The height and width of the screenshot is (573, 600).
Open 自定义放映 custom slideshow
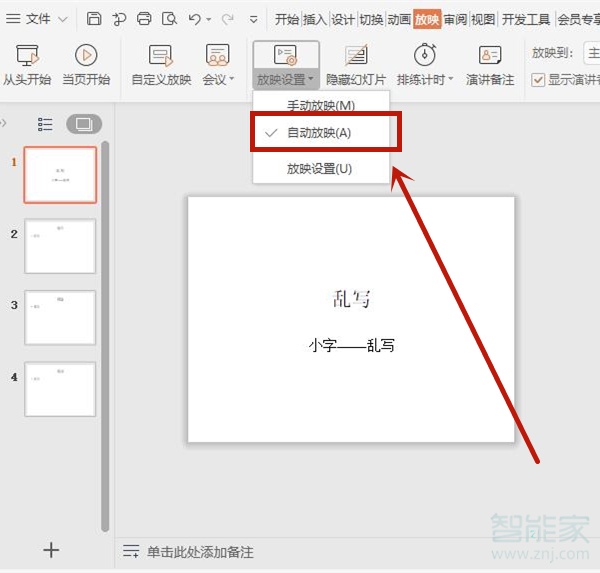(x=161, y=57)
